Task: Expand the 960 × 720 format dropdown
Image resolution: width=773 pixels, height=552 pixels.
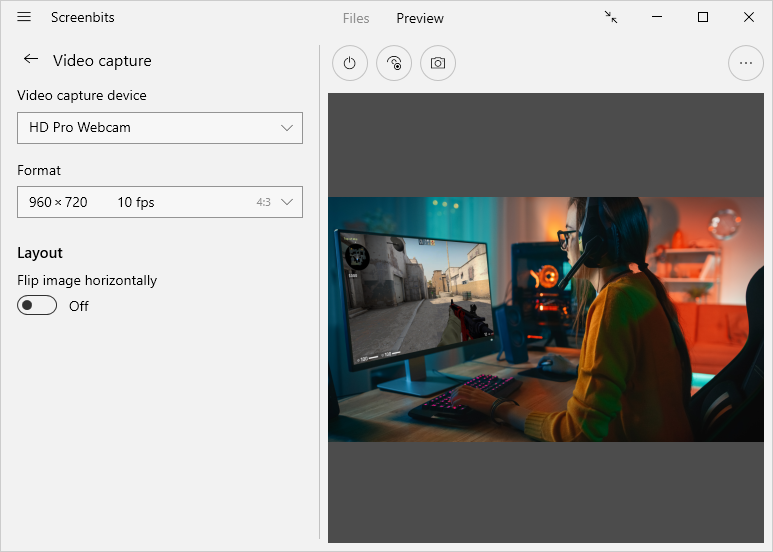Action: pos(160,202)
